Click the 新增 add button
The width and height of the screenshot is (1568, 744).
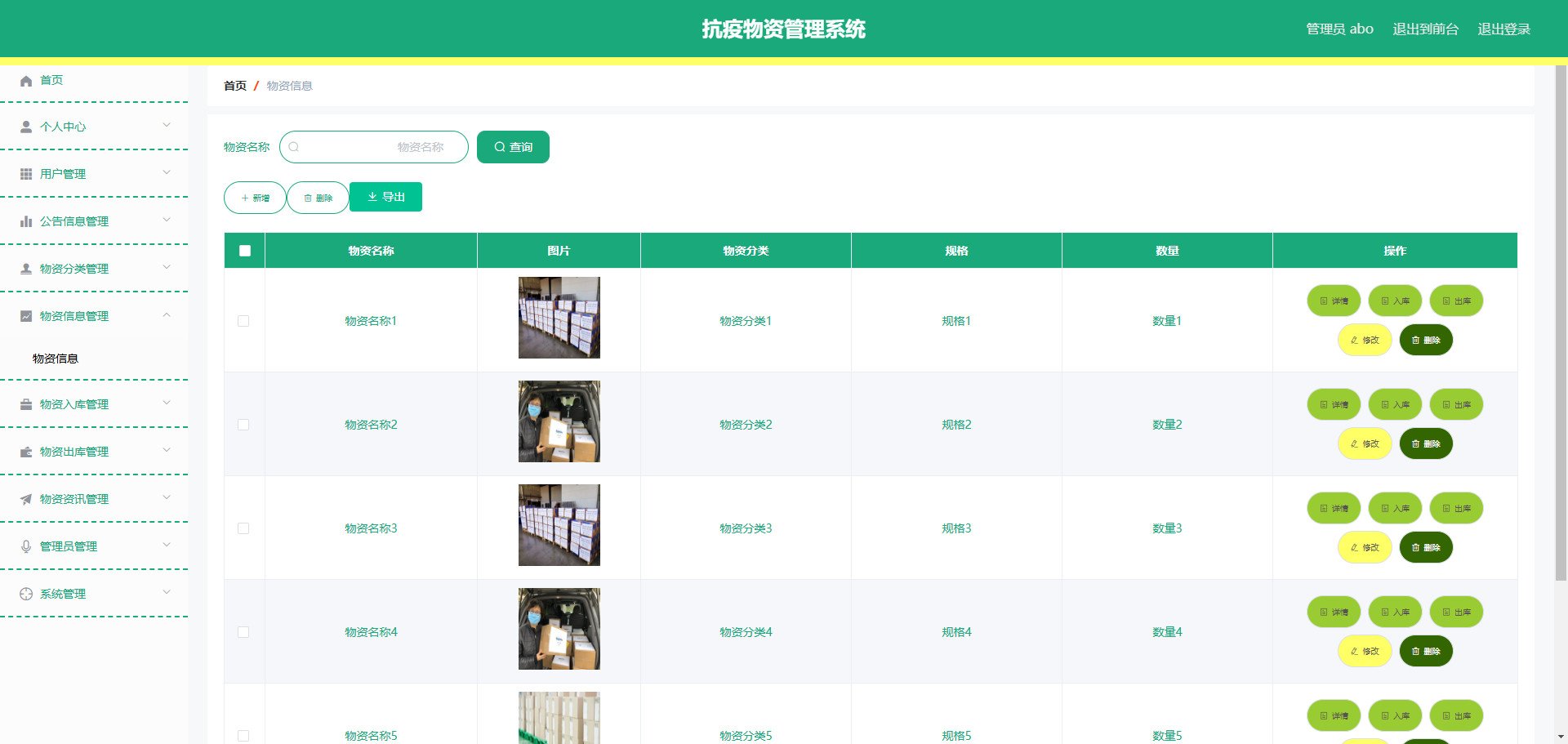pyautogui.click(x=255, y=198)
